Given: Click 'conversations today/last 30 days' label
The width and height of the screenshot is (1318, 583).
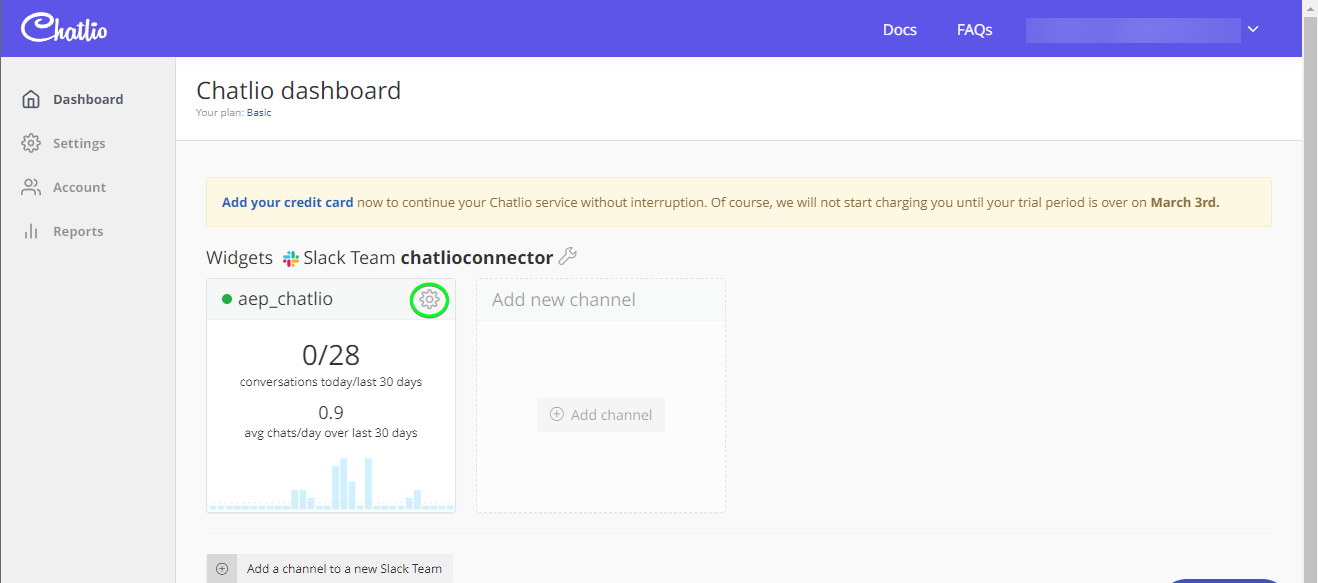Looking at the screenshot, I should click(x=331, y=382).
